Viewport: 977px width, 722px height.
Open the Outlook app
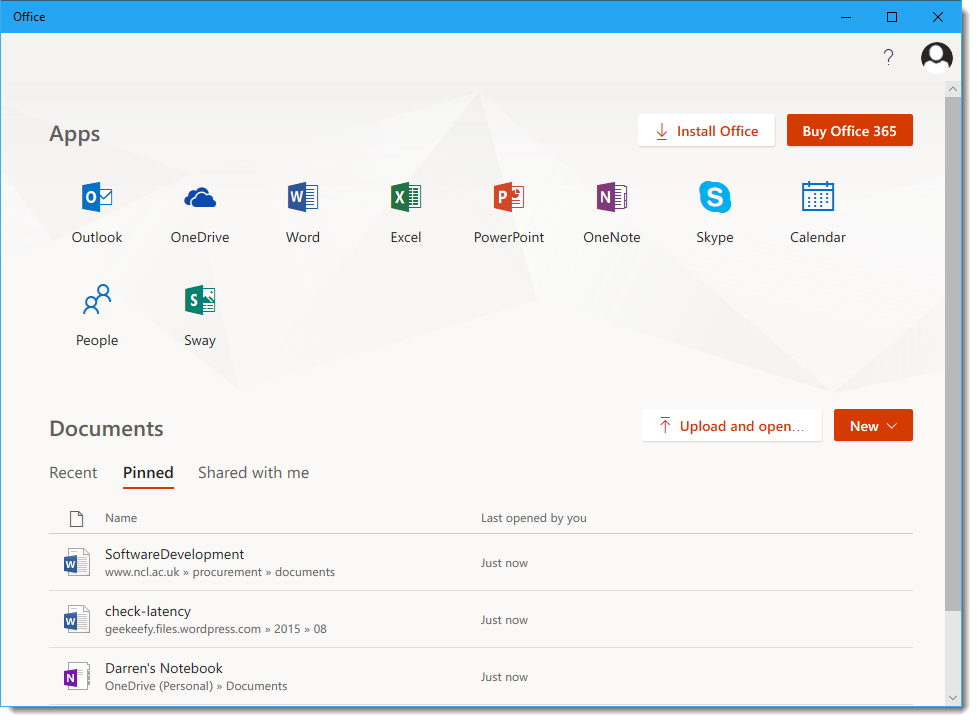click(x=97, y=210)
